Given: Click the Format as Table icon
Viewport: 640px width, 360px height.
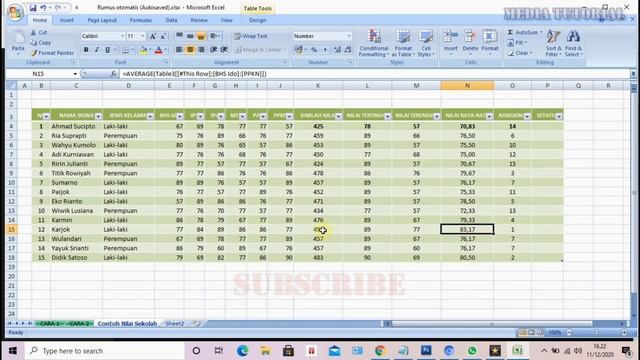Looking at the screenshot, I should click(403, 37).
